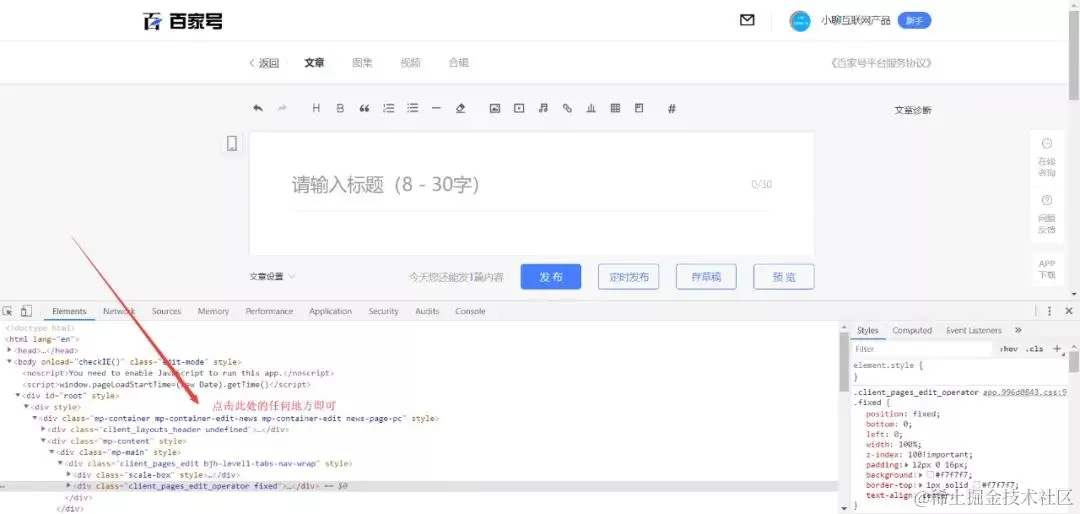Screen dimensions: 1080x514
Task: Open 问题反馈 sidebar widget
Action: pyautogui.click(x=1047, y=214)
